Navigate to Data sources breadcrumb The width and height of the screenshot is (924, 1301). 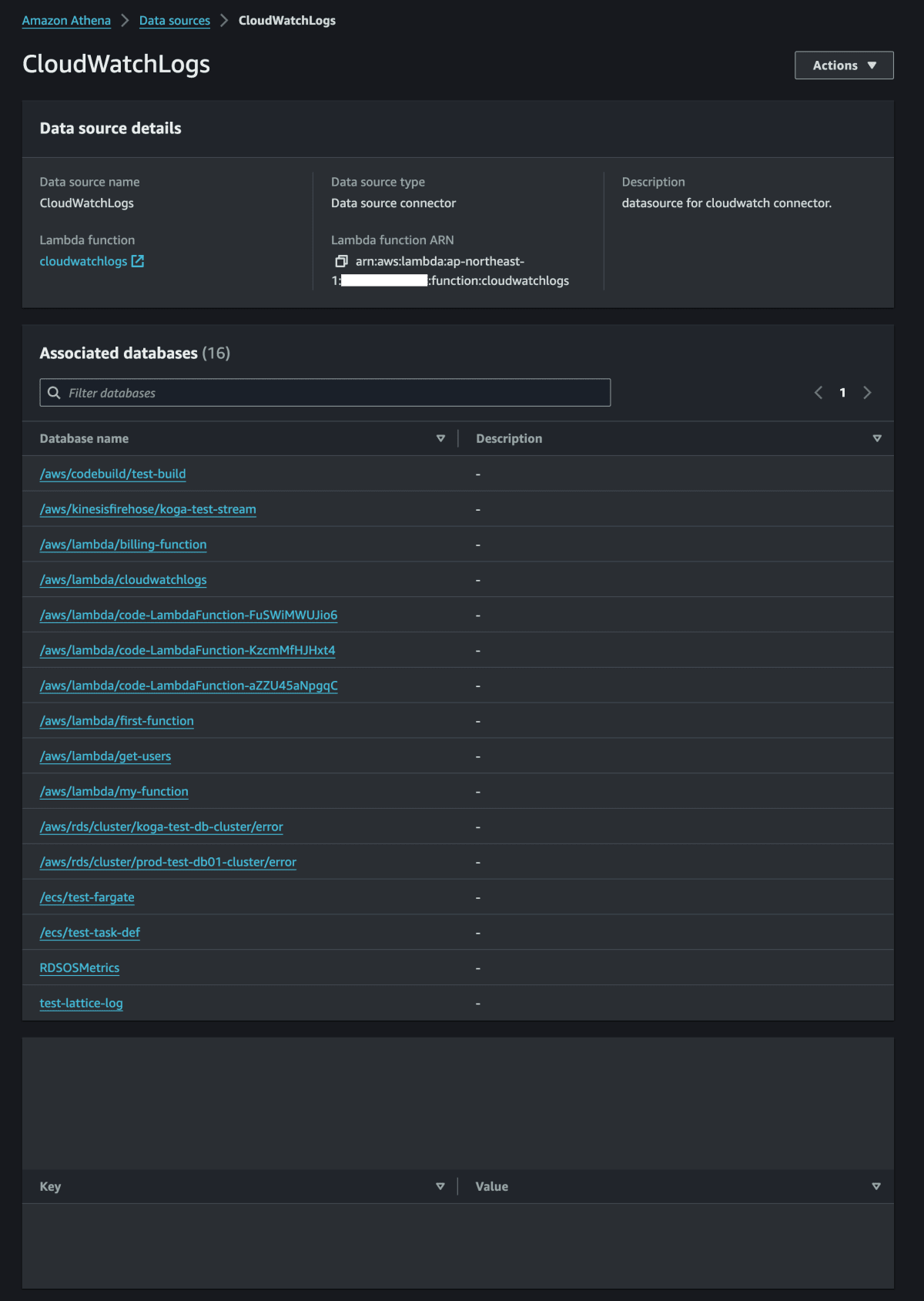tap(175, 21)
